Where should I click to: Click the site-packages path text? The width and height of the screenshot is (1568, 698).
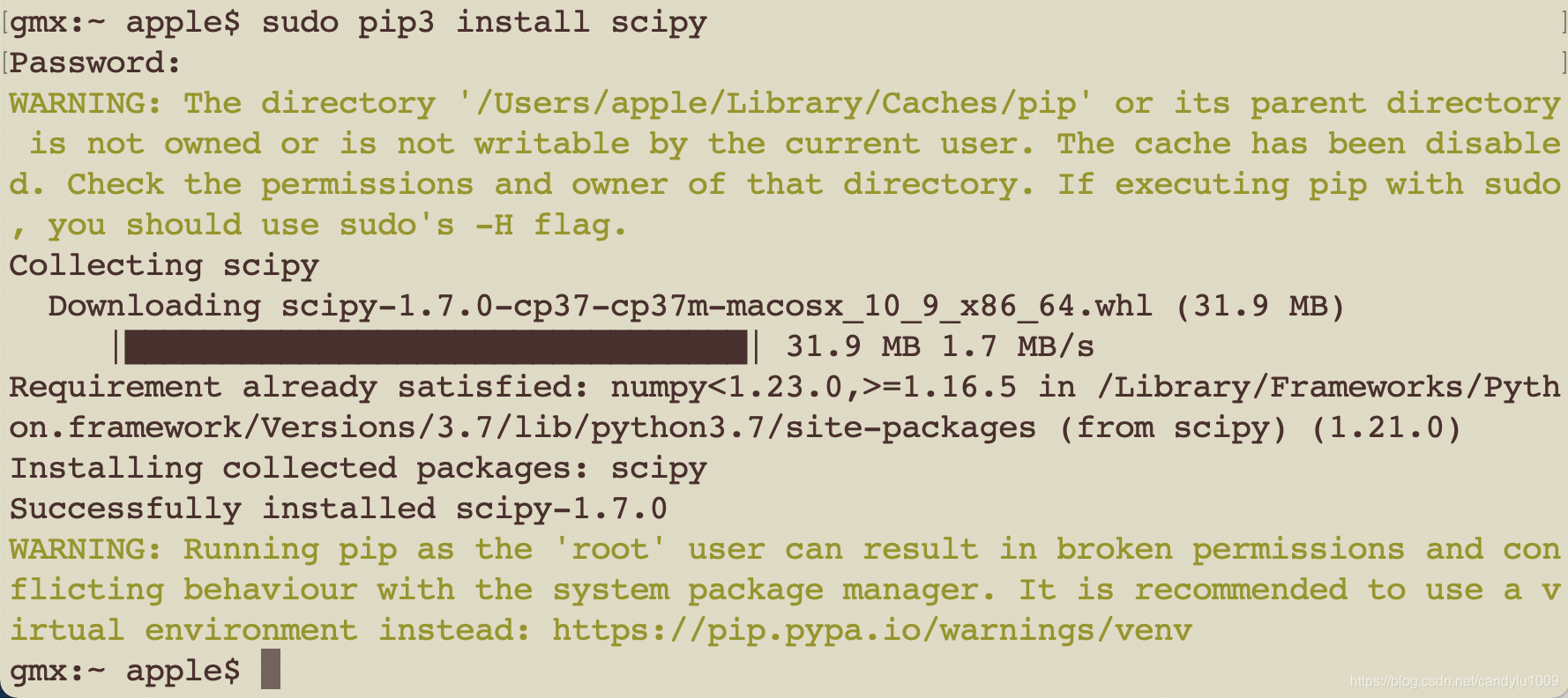[x=523, y=428]
